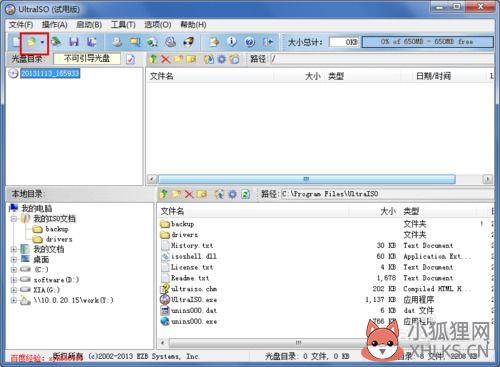Click the 文件名 column header in disc pane
The image size is (500, 367).
[x=162, y=76]
